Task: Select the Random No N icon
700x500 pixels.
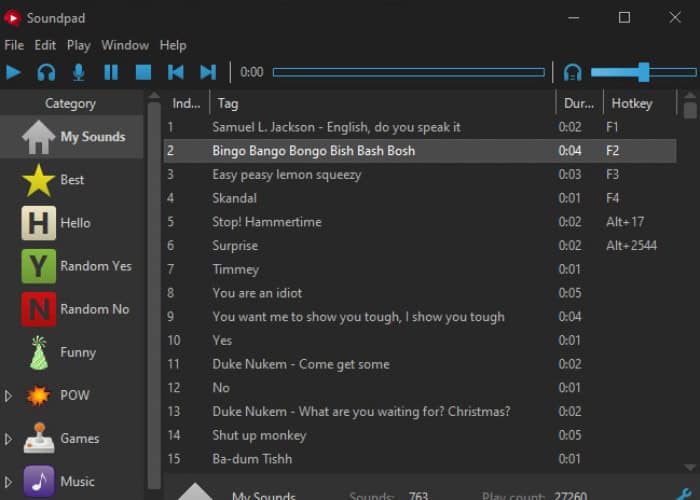Action: point(38,309)
